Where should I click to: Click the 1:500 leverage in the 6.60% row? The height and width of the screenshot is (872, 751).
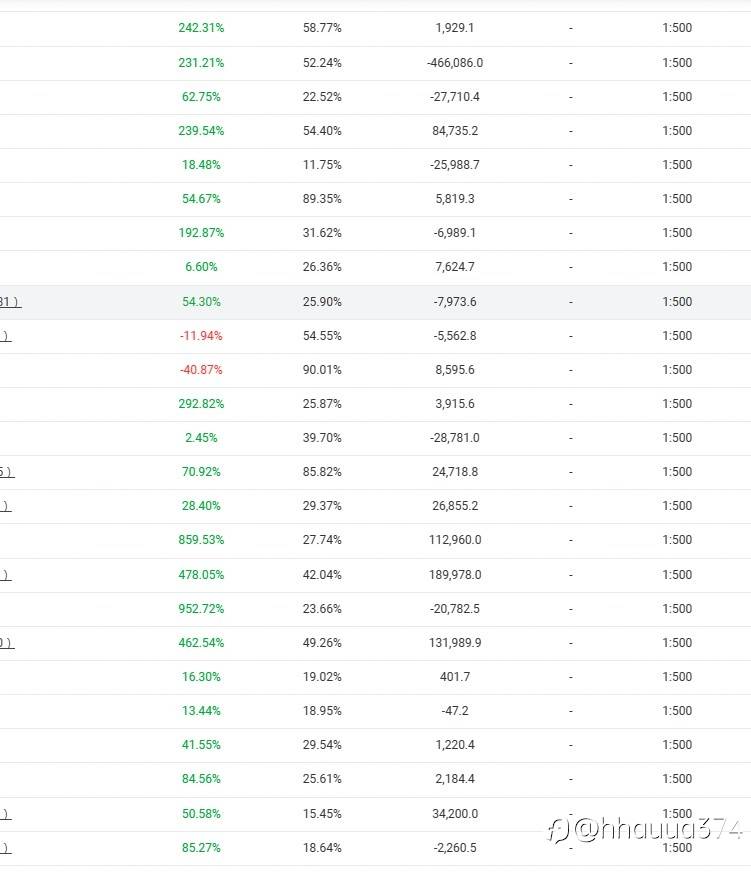pos(677,267)
